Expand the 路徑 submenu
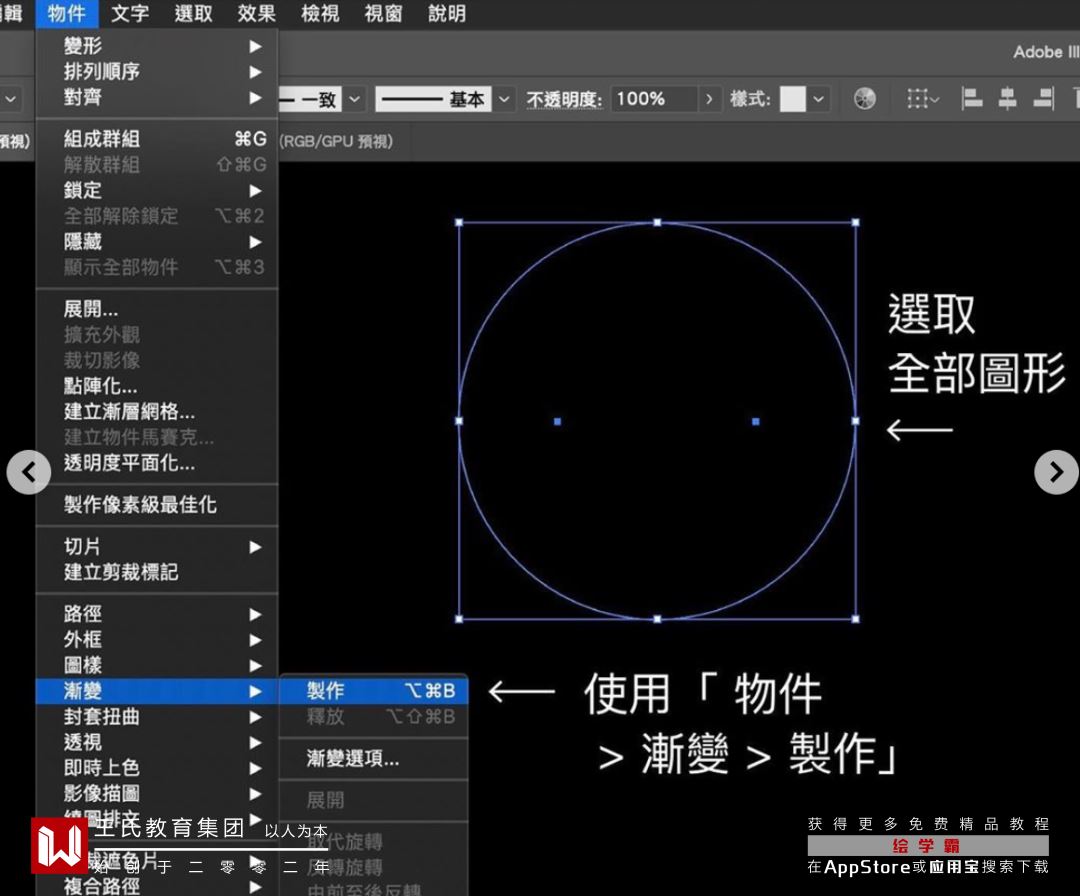The height and width of the screenshot is (896, 1080). pyautogui.click(x=157, y=614)
